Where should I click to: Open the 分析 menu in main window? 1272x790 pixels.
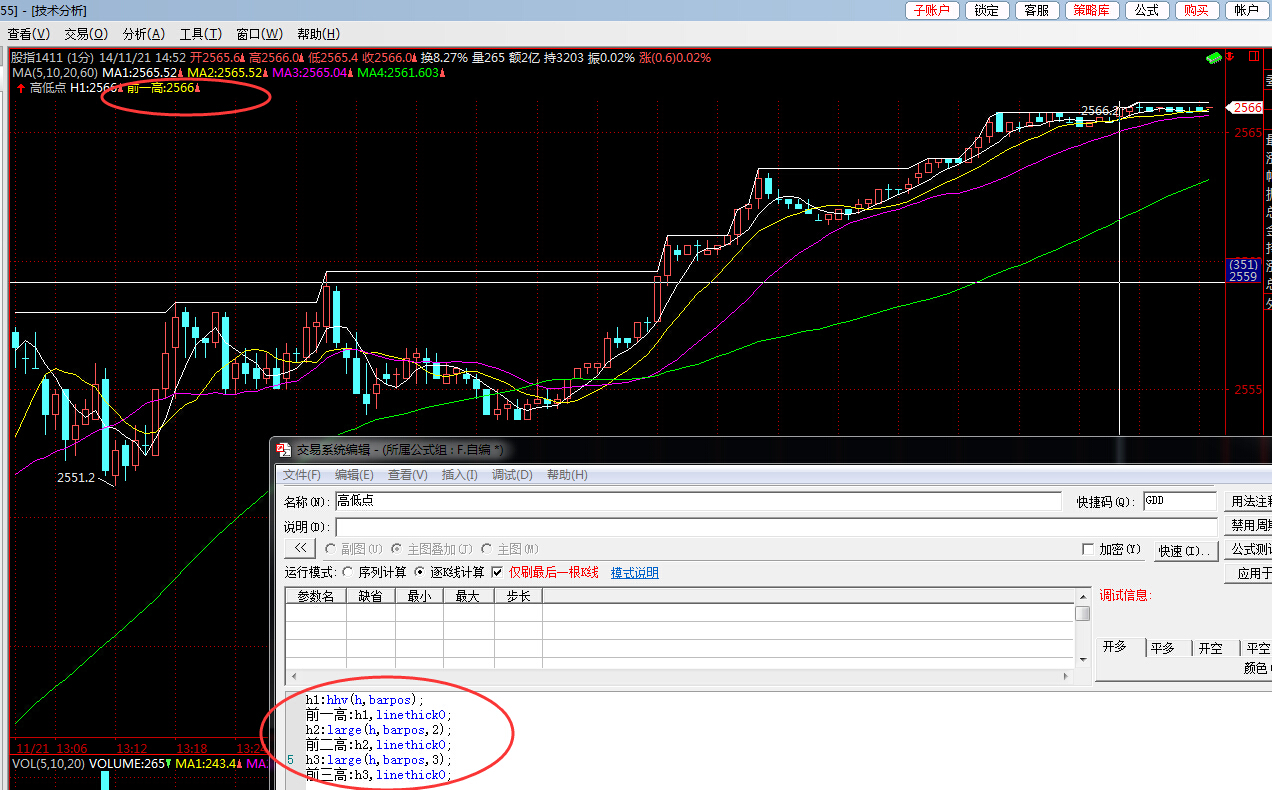coord(143,34)
